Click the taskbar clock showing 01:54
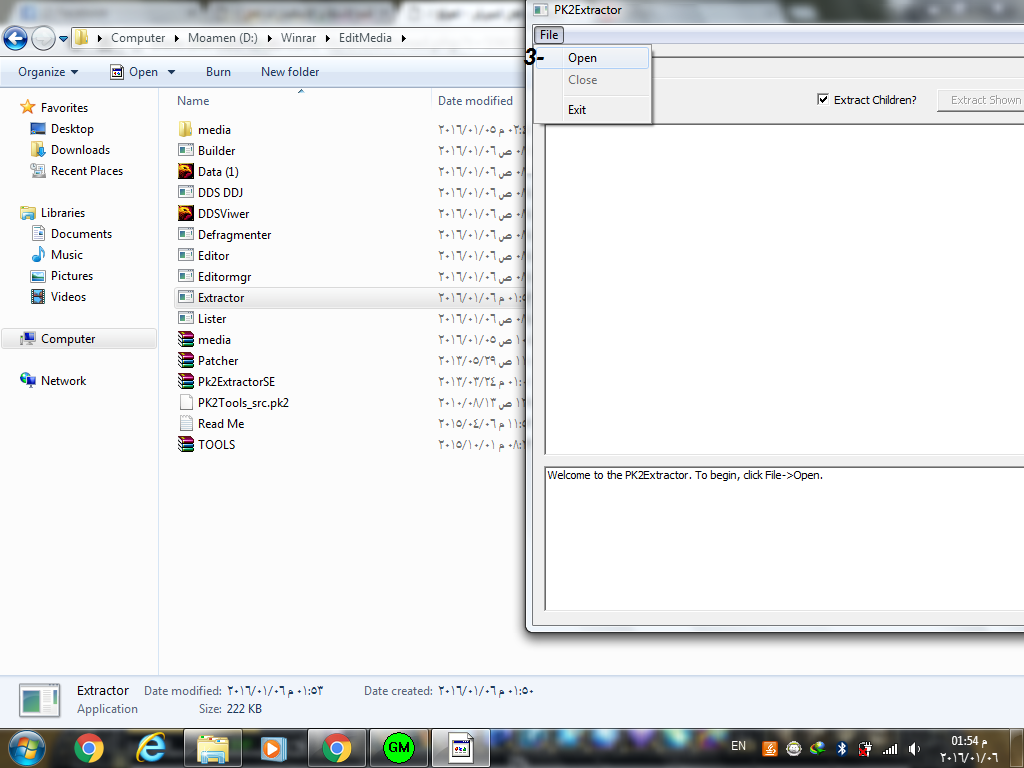The width and height of the screenshot is (1024, 768). pos(968,748)
